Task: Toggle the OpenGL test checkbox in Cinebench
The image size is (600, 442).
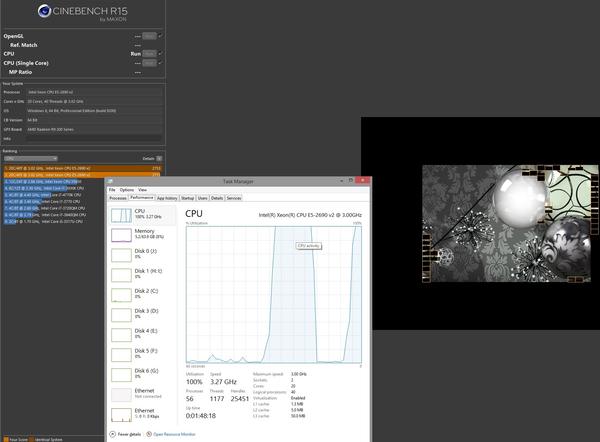Action: coord(160,36)
